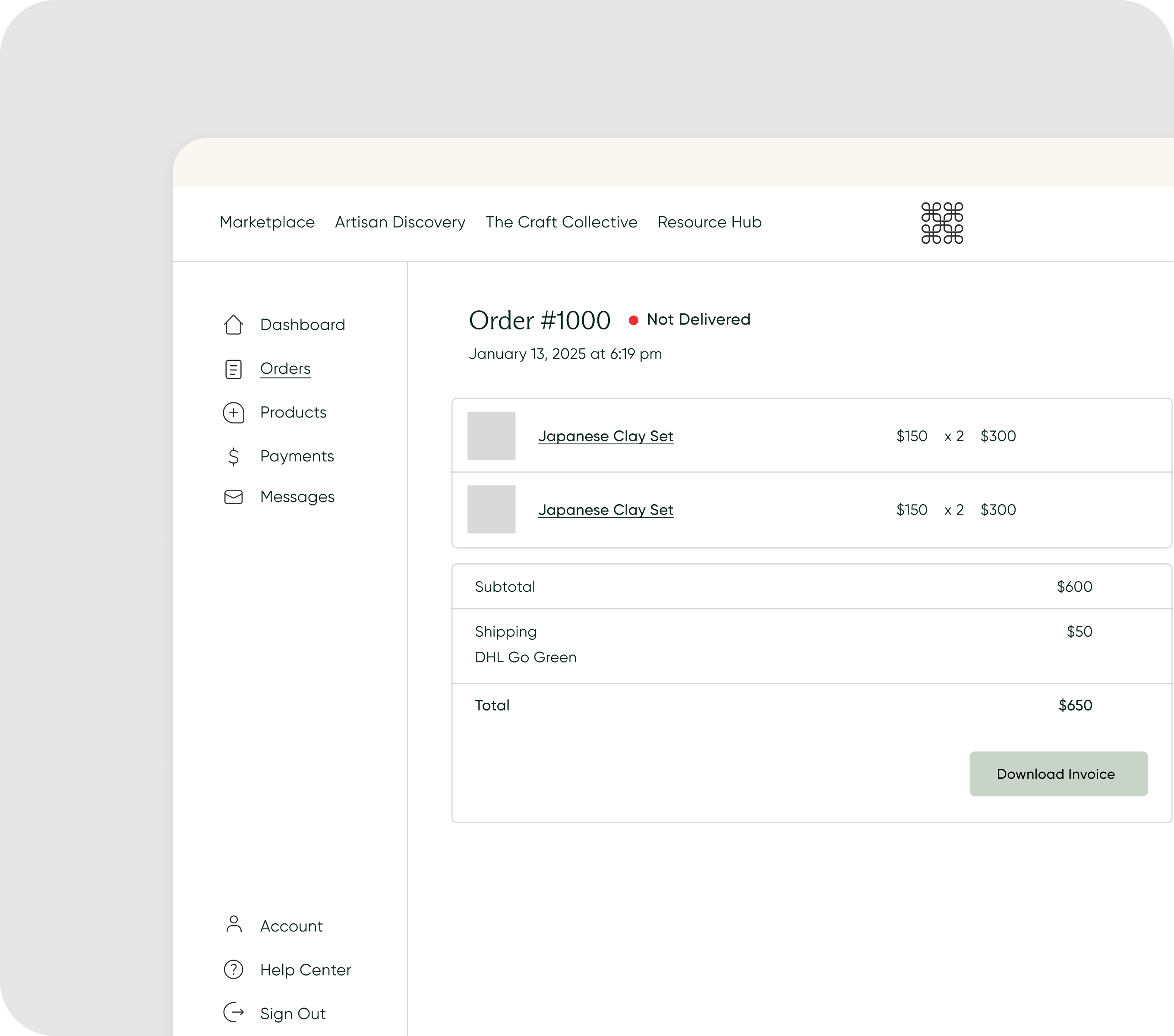The width and height of the screenshot is (1174, 1036).
Task: Open first Japanese Clay Set product link
Action: (x=606, y=436)
